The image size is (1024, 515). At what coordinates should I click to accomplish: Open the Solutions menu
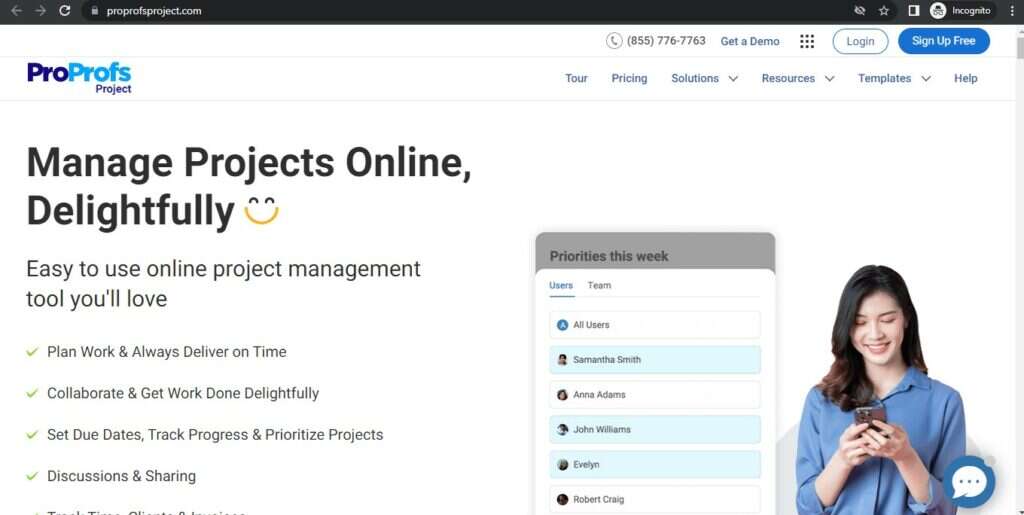[x=695, y=78]
